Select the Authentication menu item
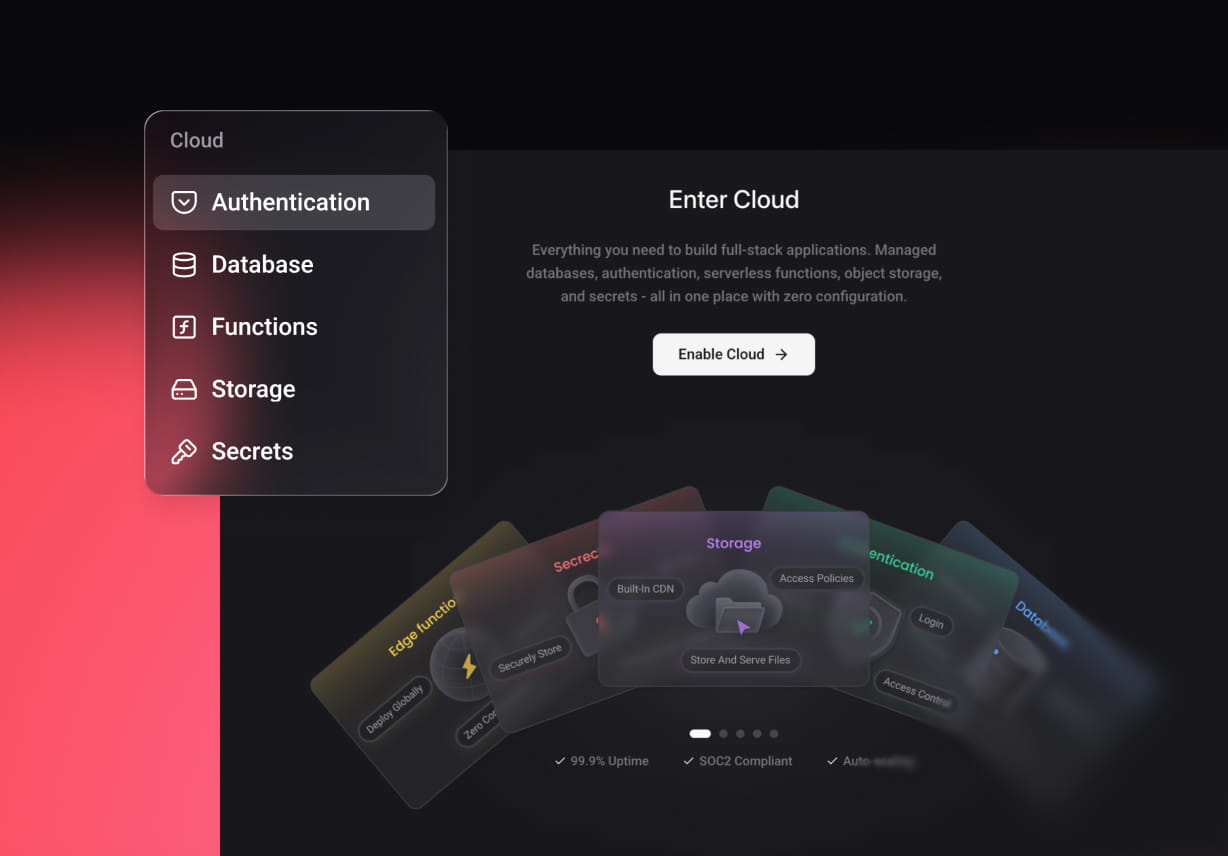 (x=294, y=202)
